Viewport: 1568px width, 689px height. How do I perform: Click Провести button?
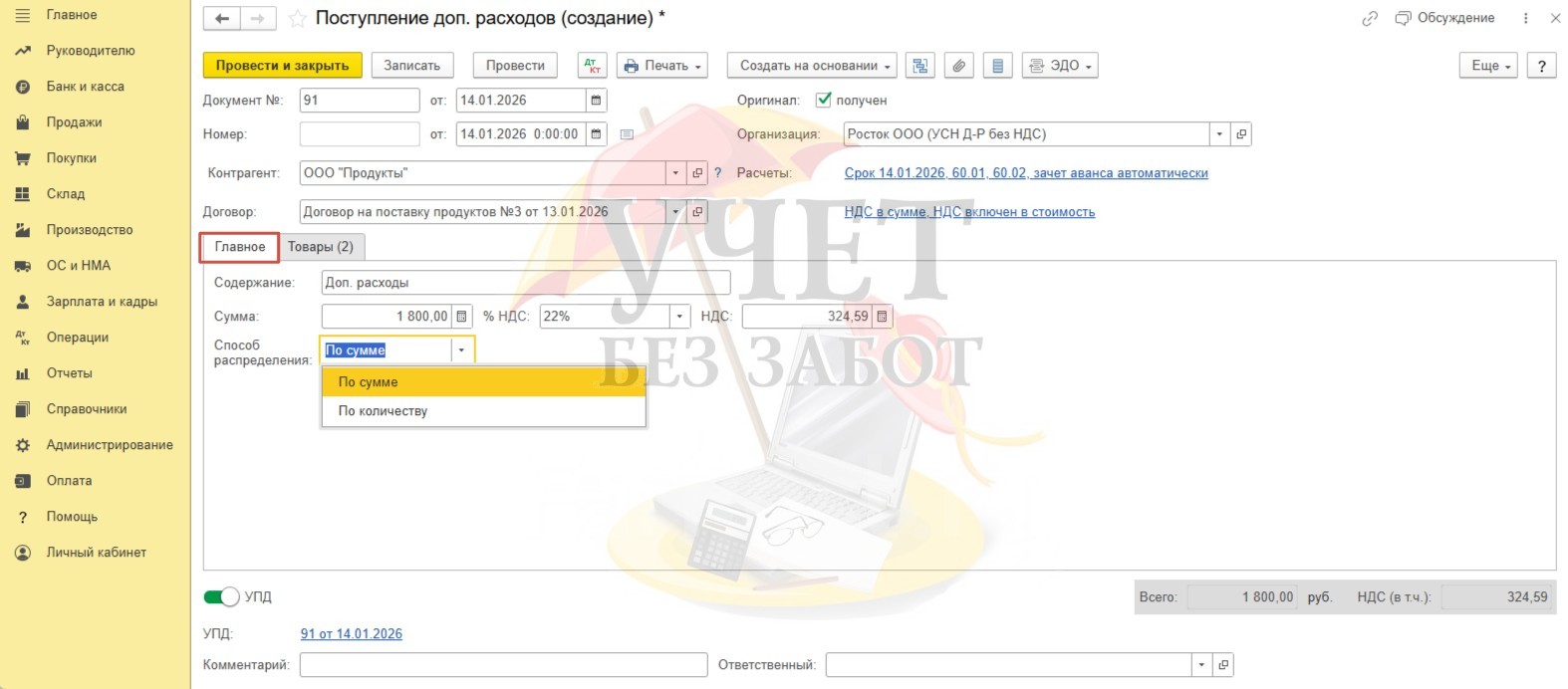point(515,66)
